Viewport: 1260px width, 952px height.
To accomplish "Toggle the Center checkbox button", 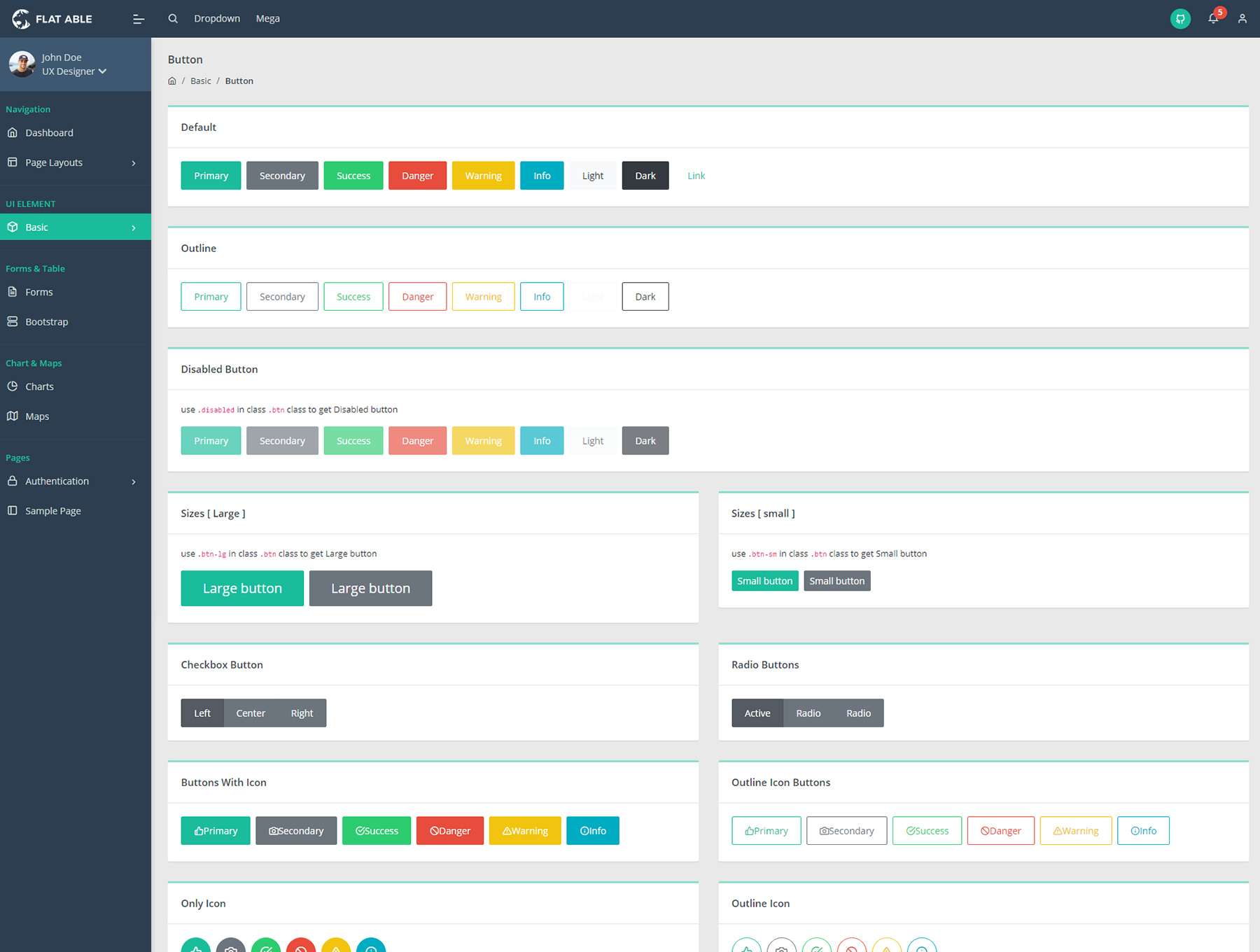I will tap(251, 713).
